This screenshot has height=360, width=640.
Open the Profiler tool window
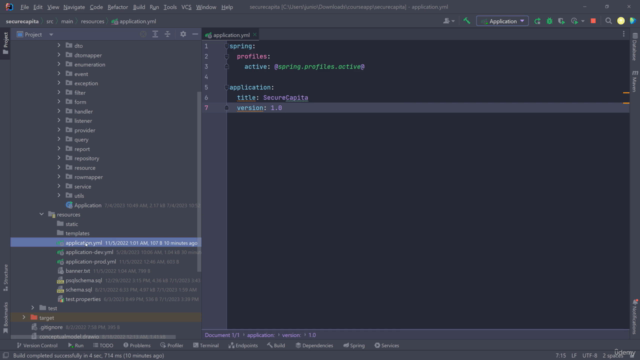(x=172, y=345)
